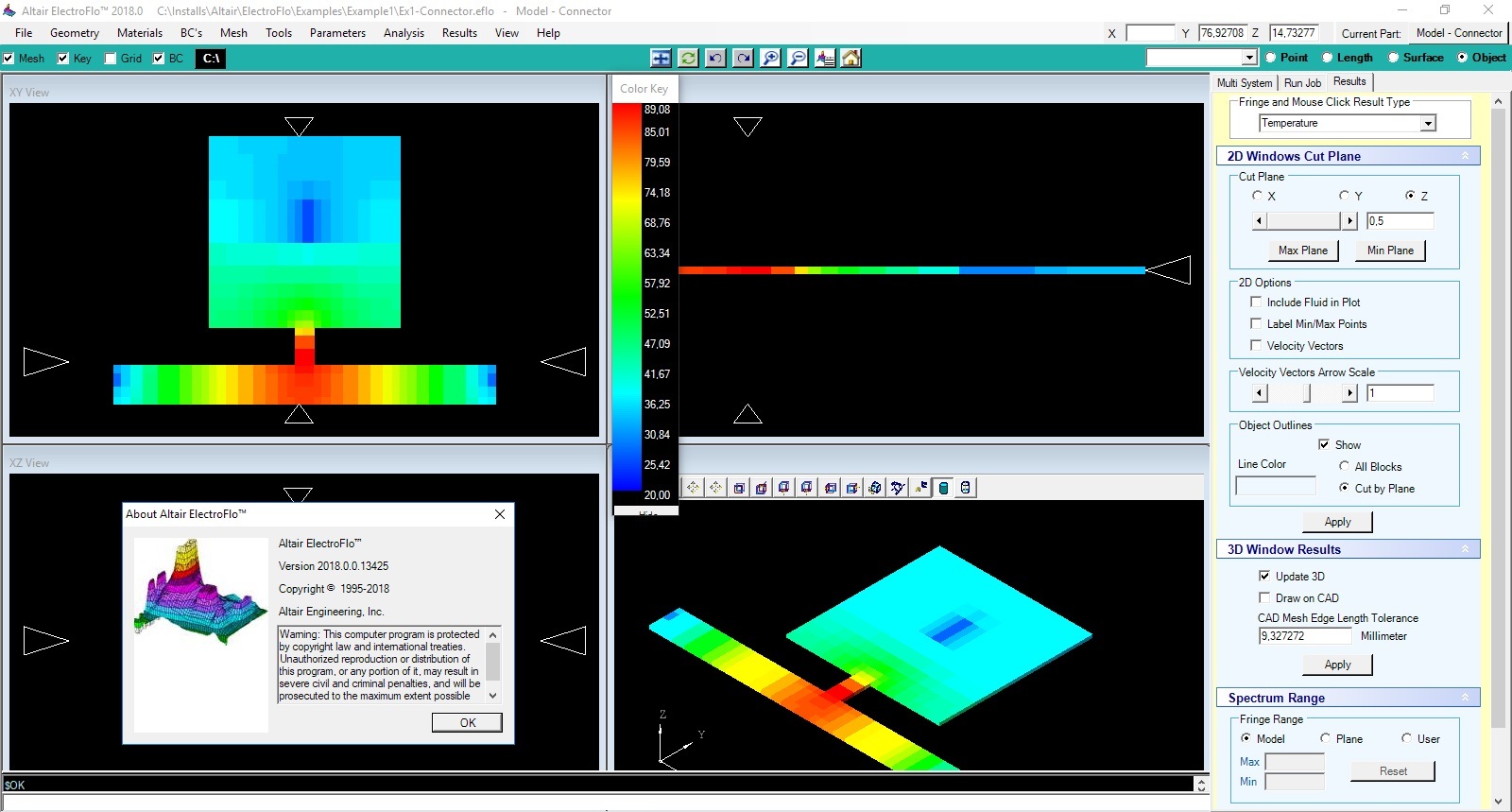Image resolution: width=1512 pixels, height=812 pixels.
Task: Click the green refresh view icon
Action: click(689, 58)
